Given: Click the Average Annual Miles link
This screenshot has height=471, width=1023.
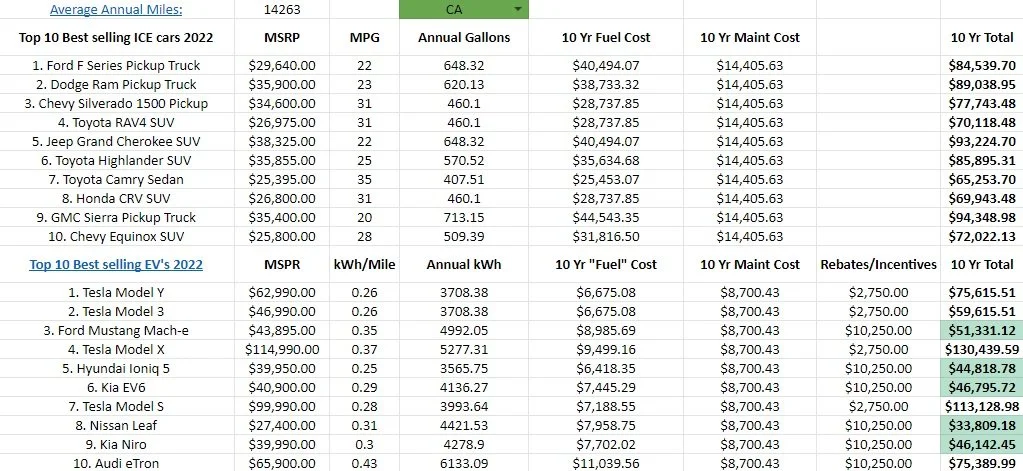Looking at the screenshot, I should click(116, 9).
